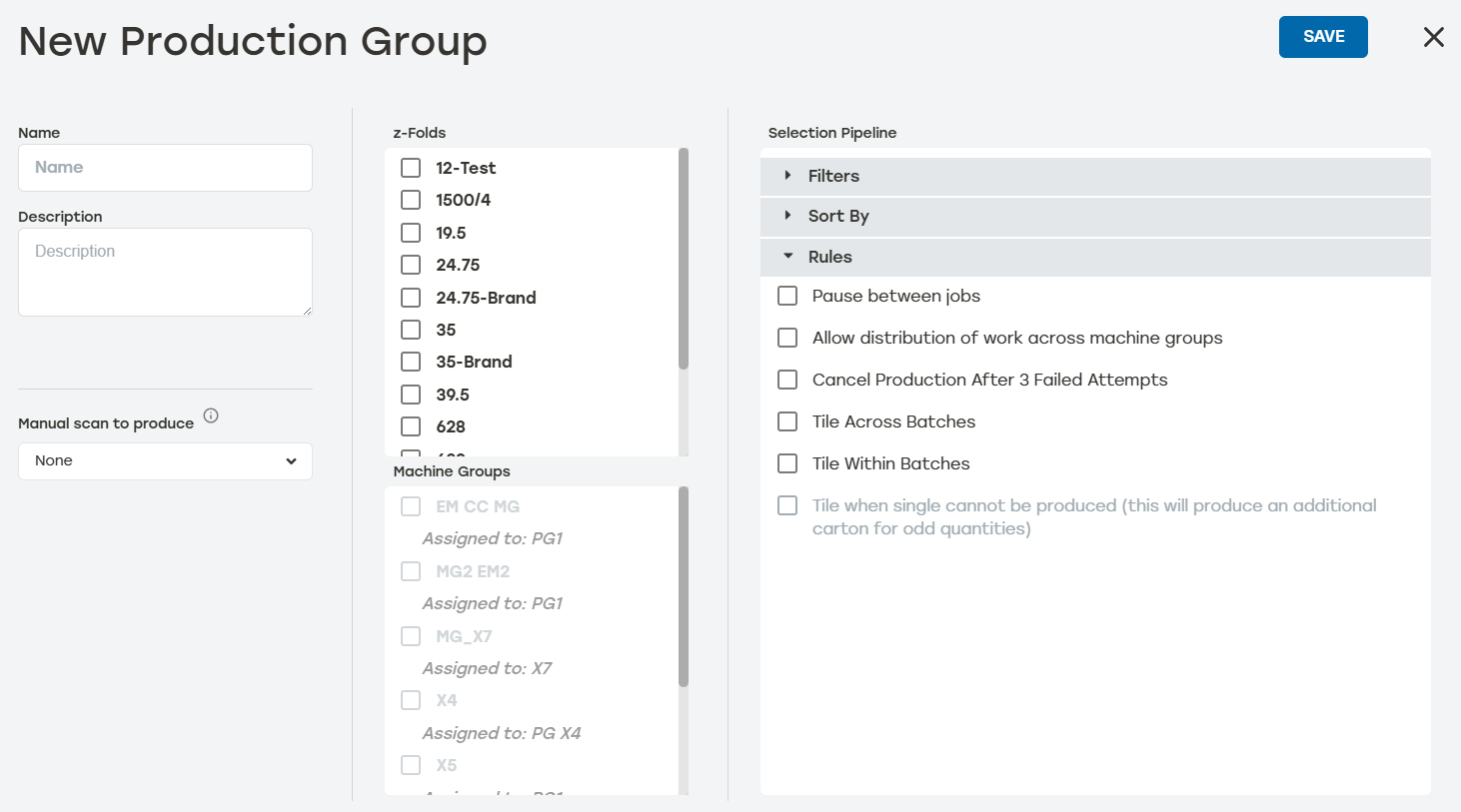Image resolution: width=1461 pixels, height=812 pixels.
Task: Toggle the Tile Across Batches rule
Action: click(786, 420)
